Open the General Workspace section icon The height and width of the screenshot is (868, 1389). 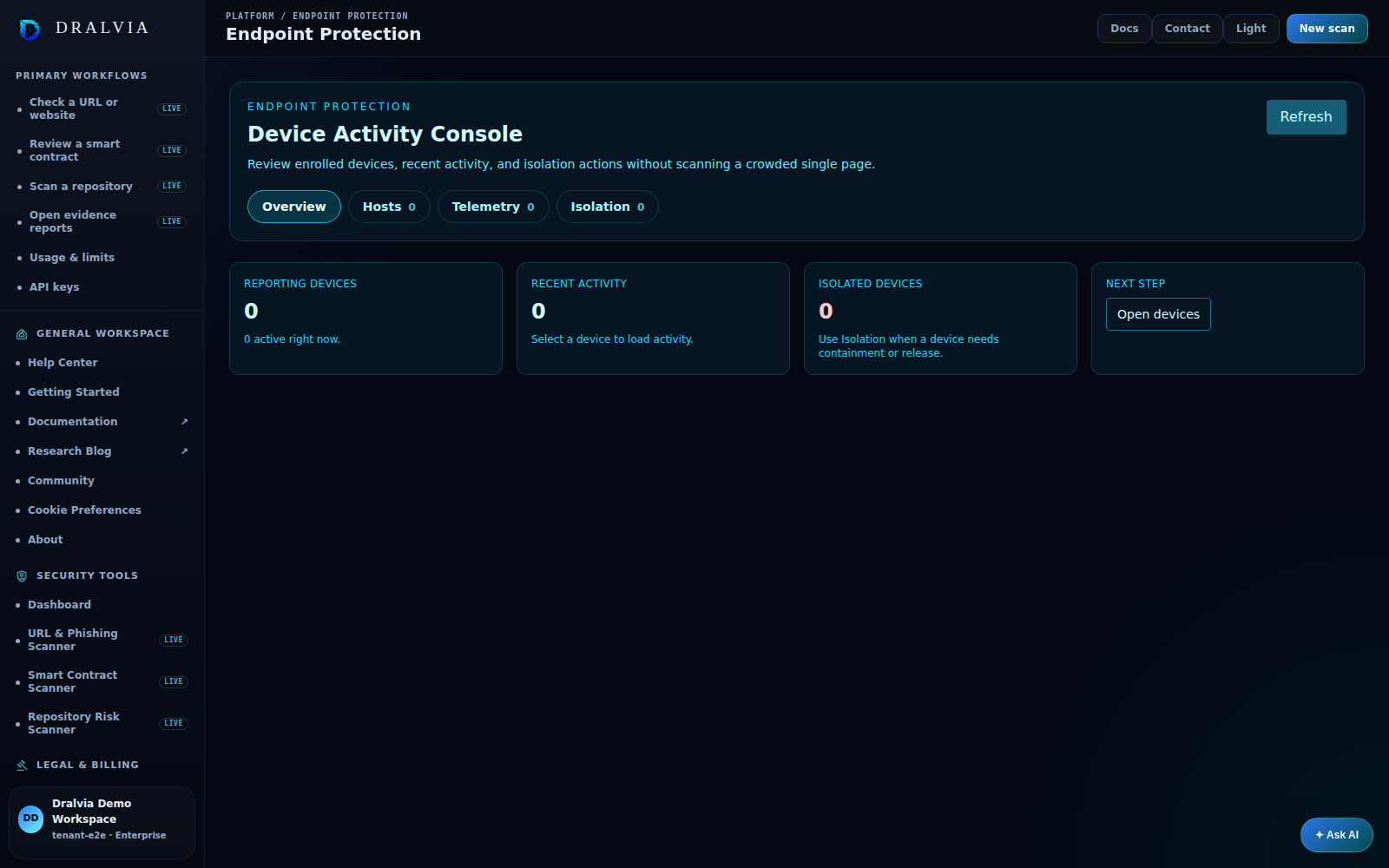(x=22, y=334)
